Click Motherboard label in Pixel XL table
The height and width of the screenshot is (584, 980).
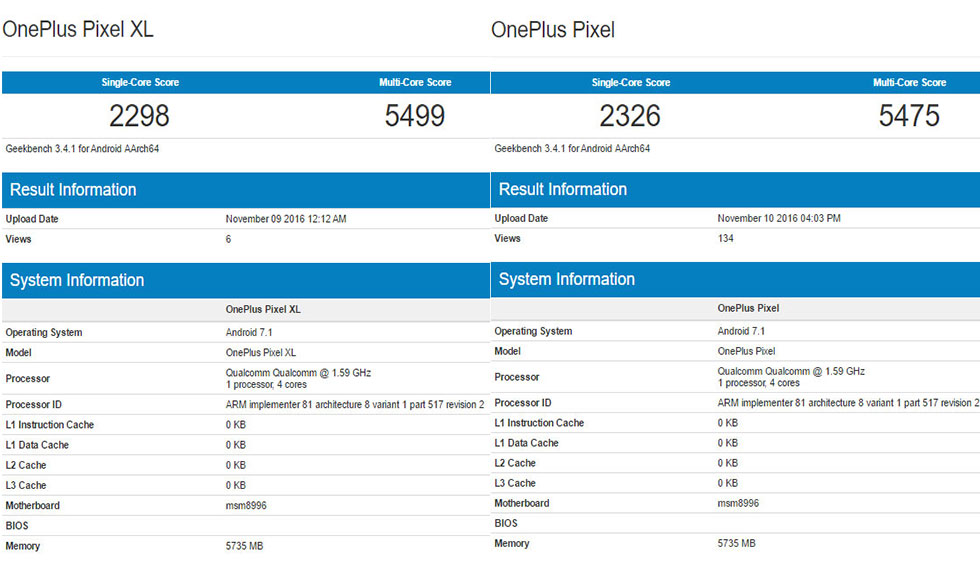tap(32, 505)
